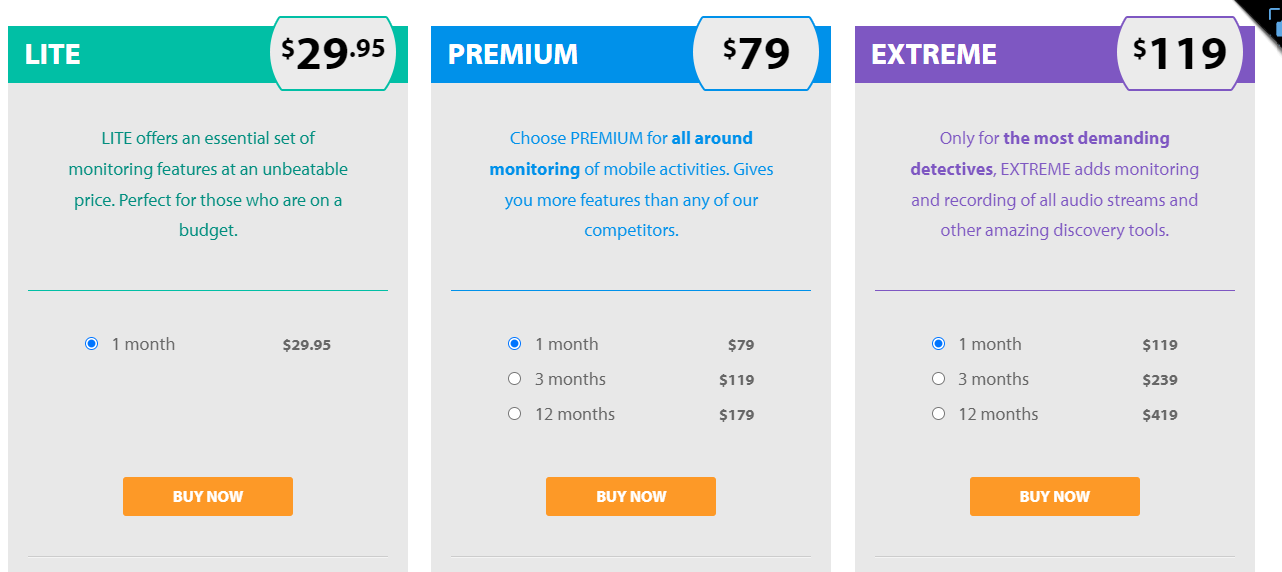The height and width of the screenshot is (572, 1282).
Task: Click the PREMIUM plan header title
Action: [513, 54]
